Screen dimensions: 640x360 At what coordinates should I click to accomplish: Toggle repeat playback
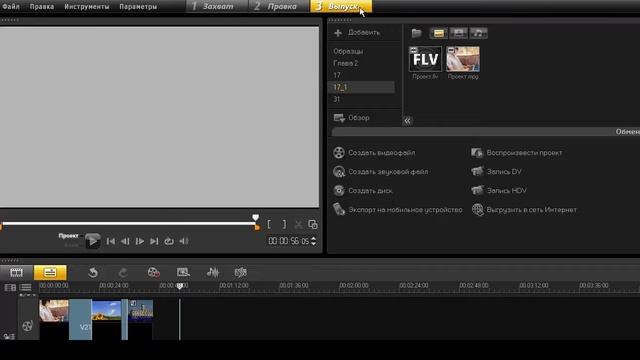click(x=169, y=241)
